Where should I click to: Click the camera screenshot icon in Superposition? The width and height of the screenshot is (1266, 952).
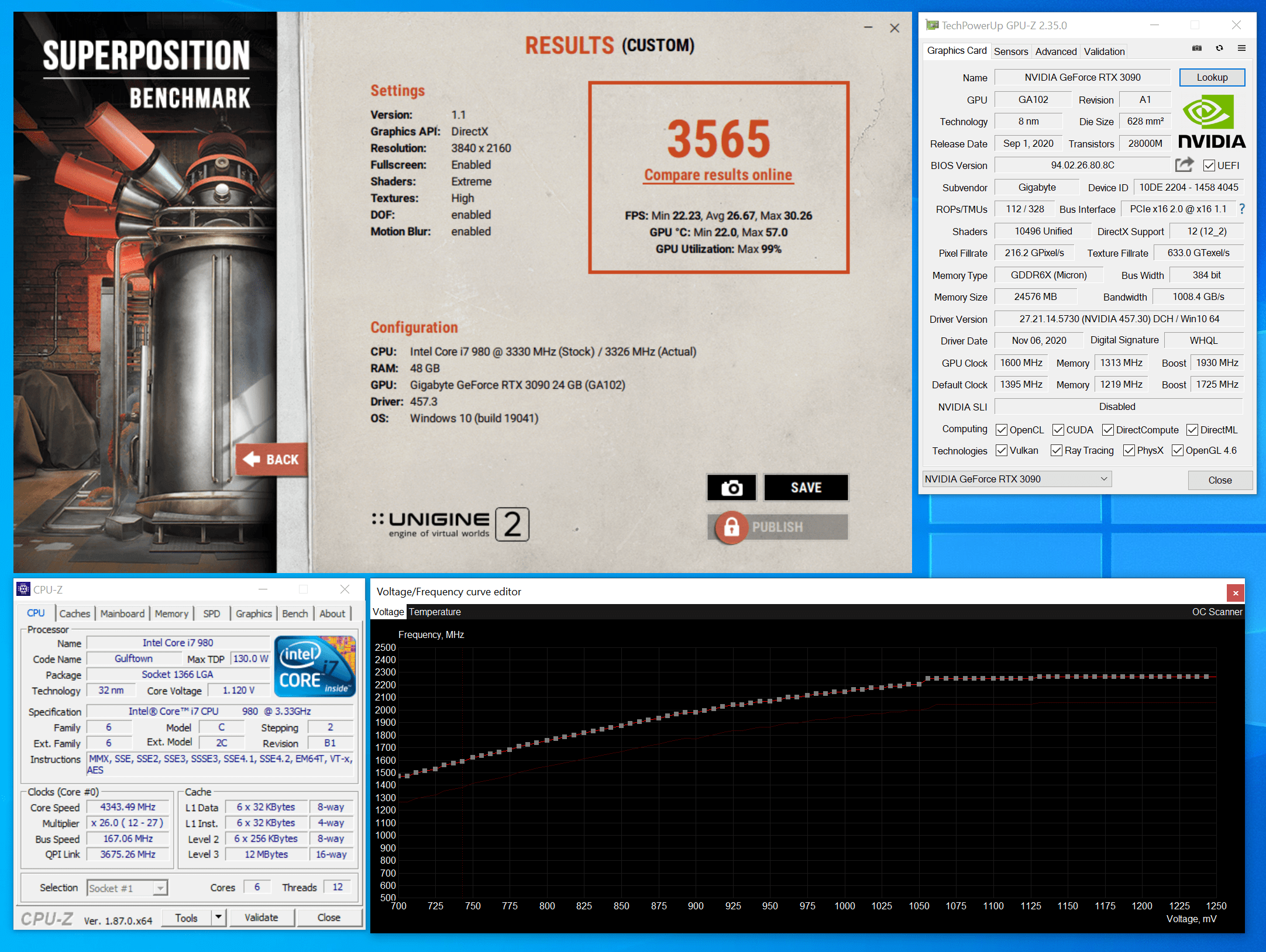731,488
